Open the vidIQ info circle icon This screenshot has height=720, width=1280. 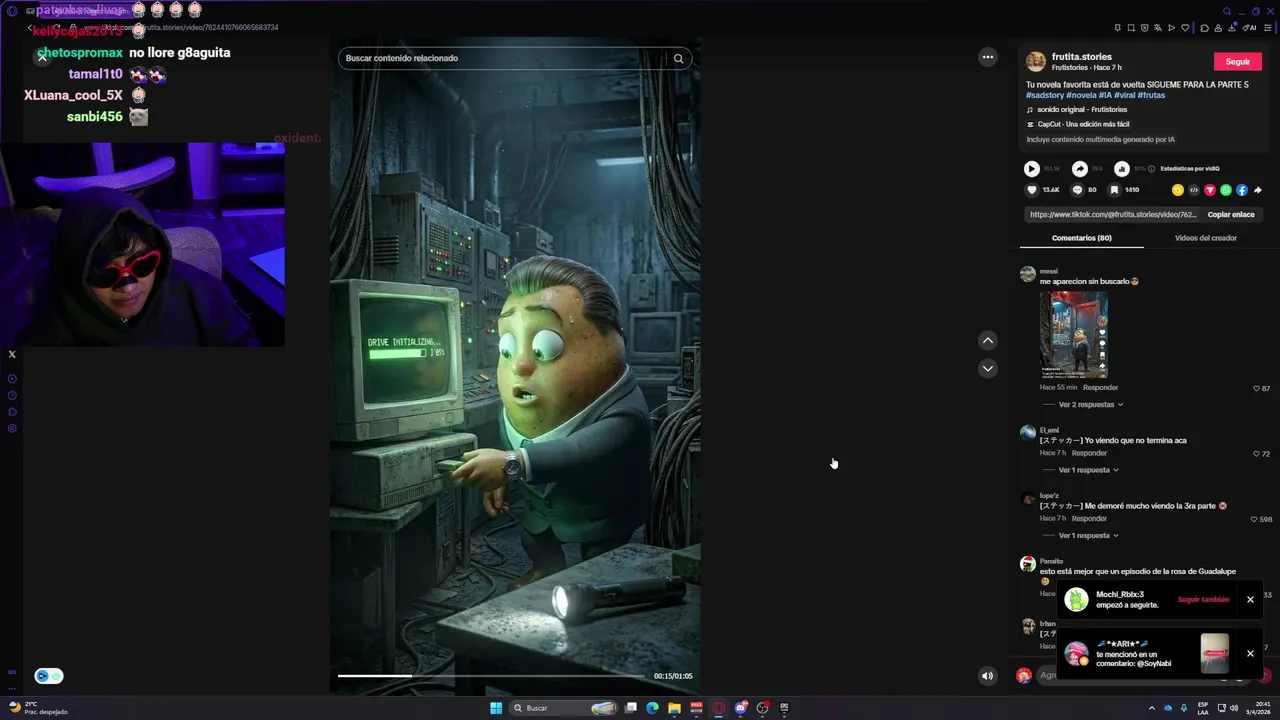click(1151, 169)
